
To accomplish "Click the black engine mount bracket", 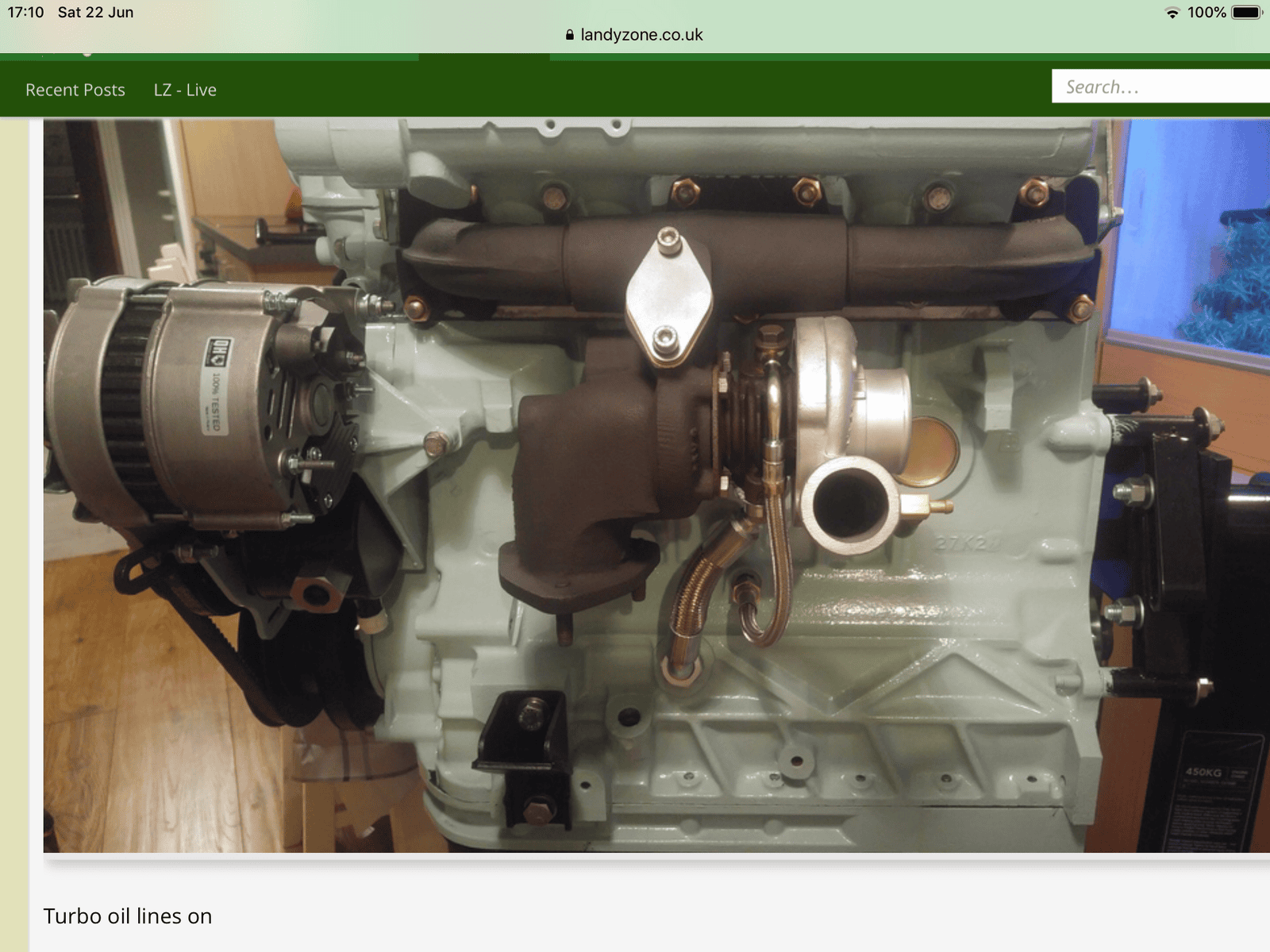I will coord(525,758).
